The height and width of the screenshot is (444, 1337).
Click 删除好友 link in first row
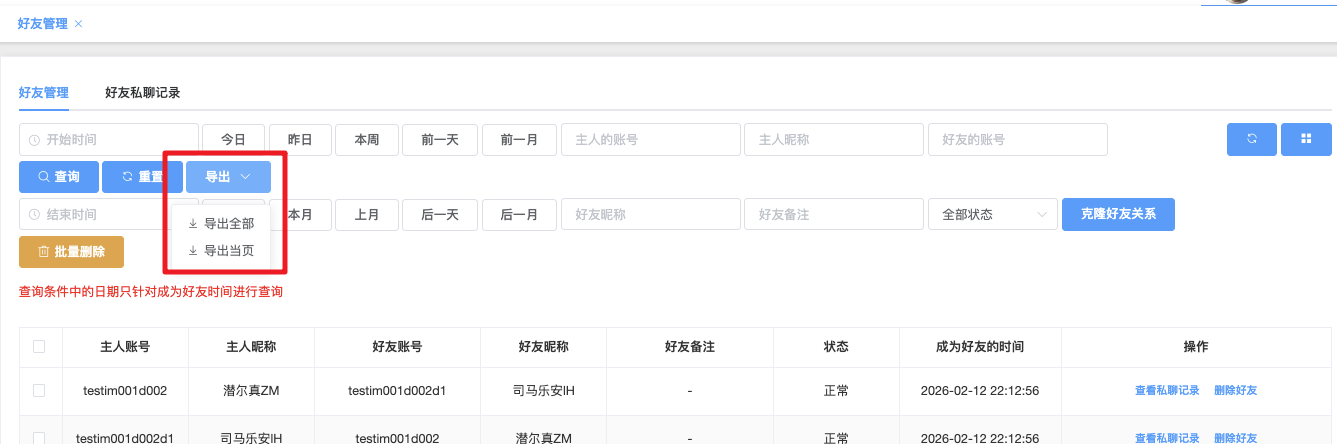click(1235, 391)
